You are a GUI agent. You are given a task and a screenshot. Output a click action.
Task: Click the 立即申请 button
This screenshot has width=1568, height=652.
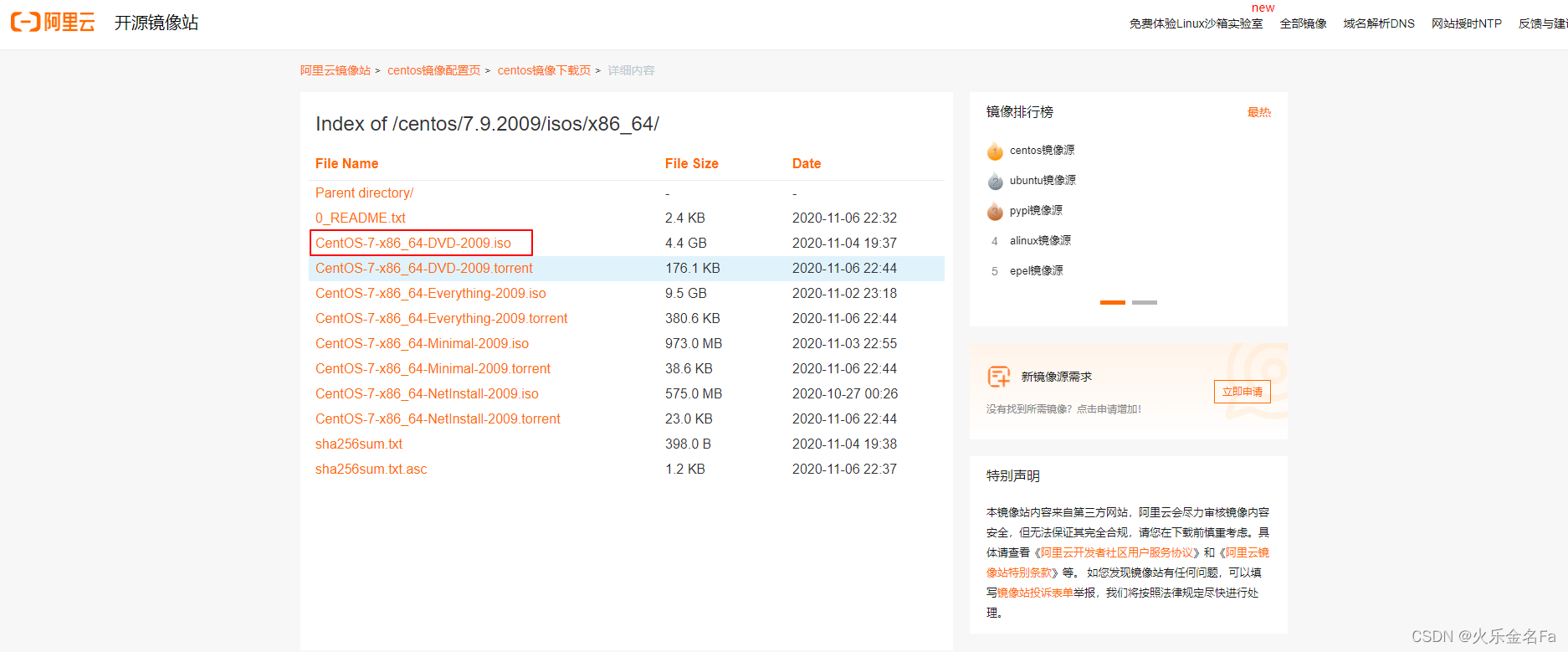tap(1243, 392)
